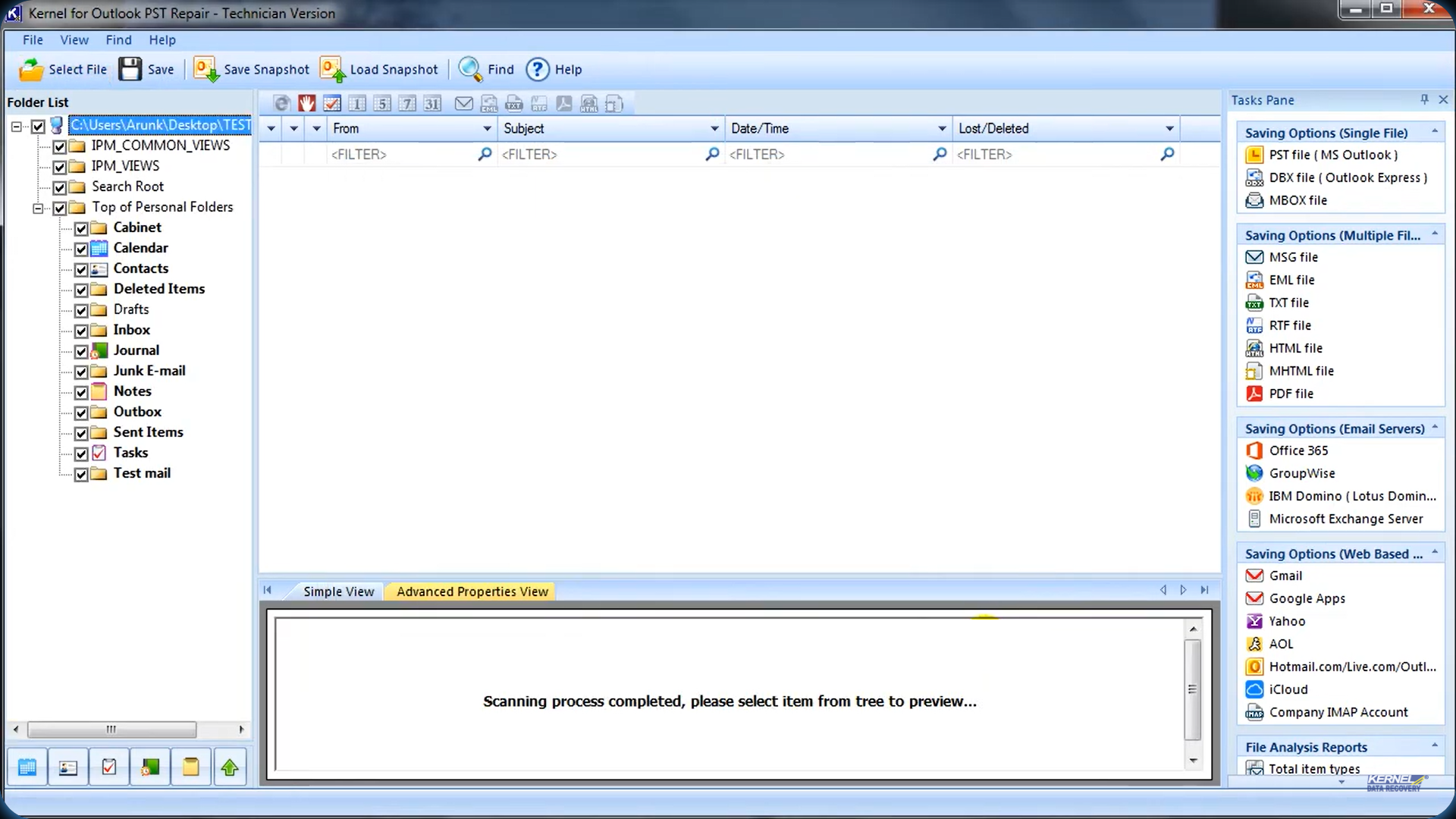Image resolution: width=1456 pixels, height=819 pixels.
Task: Click the 31-day calendar view icon
Action: (432, 104)
